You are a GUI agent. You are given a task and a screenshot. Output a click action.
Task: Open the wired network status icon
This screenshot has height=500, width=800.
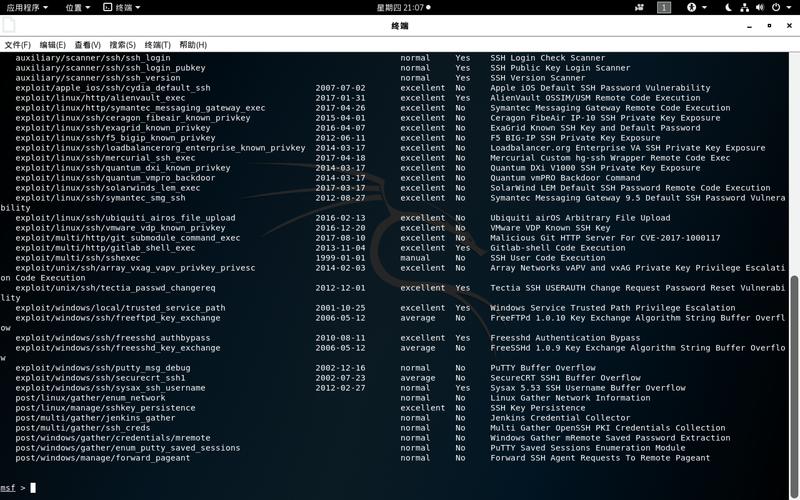pos(744,8)
